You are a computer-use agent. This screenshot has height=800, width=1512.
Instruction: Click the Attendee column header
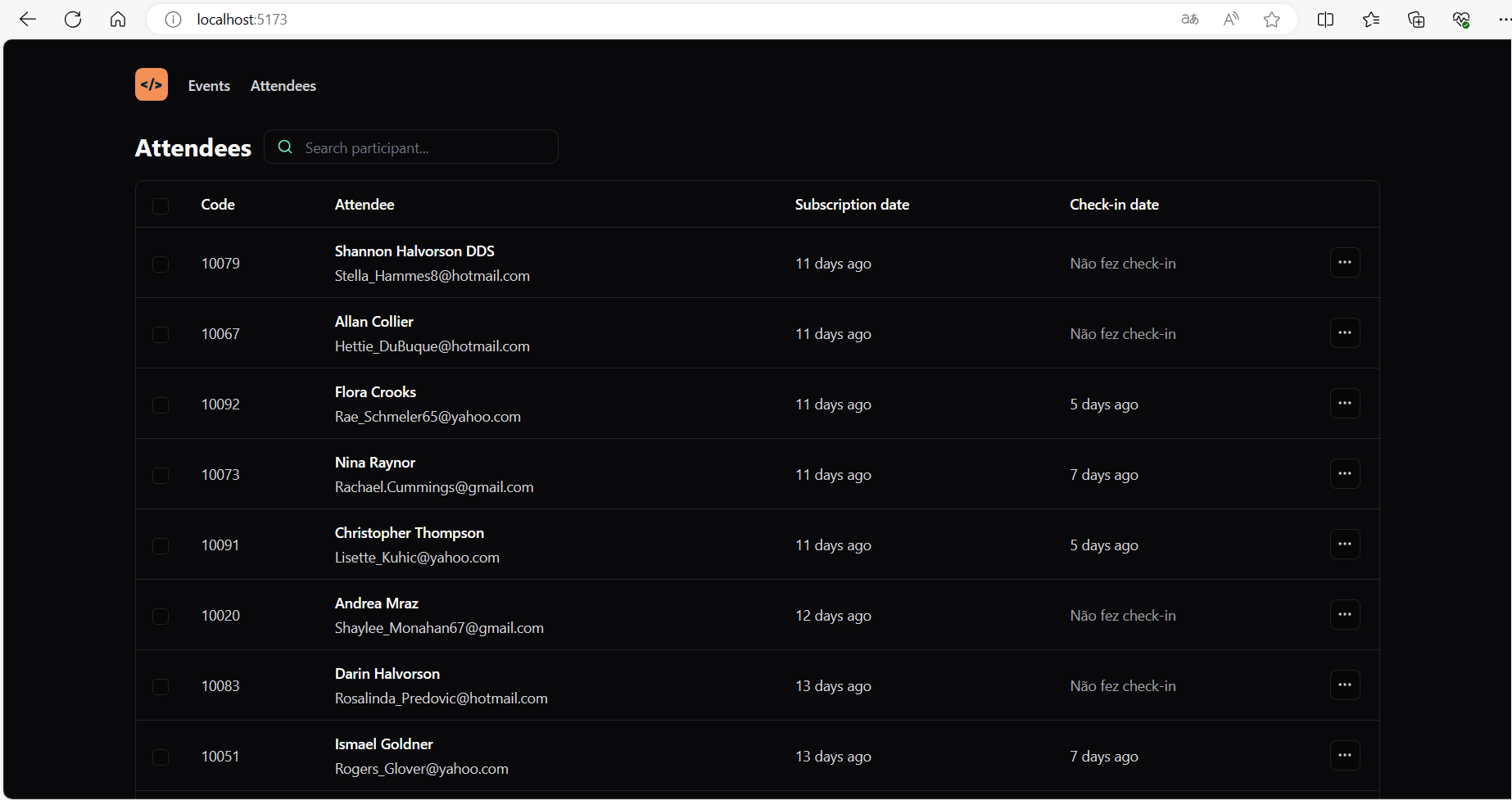[364, 205]
